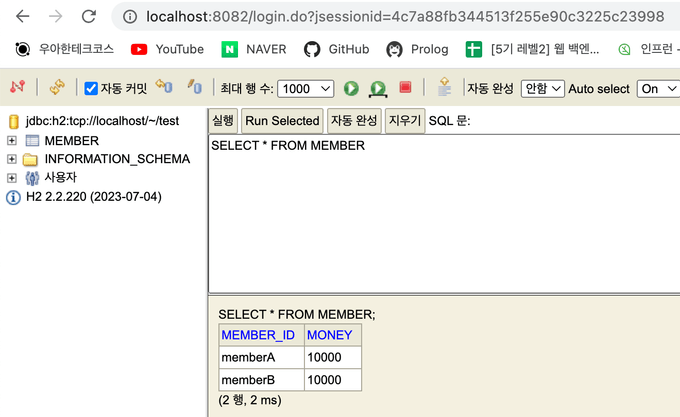
Task: Toggle the 자동 커밋 checkbox
Action: (x=91, y=89)
